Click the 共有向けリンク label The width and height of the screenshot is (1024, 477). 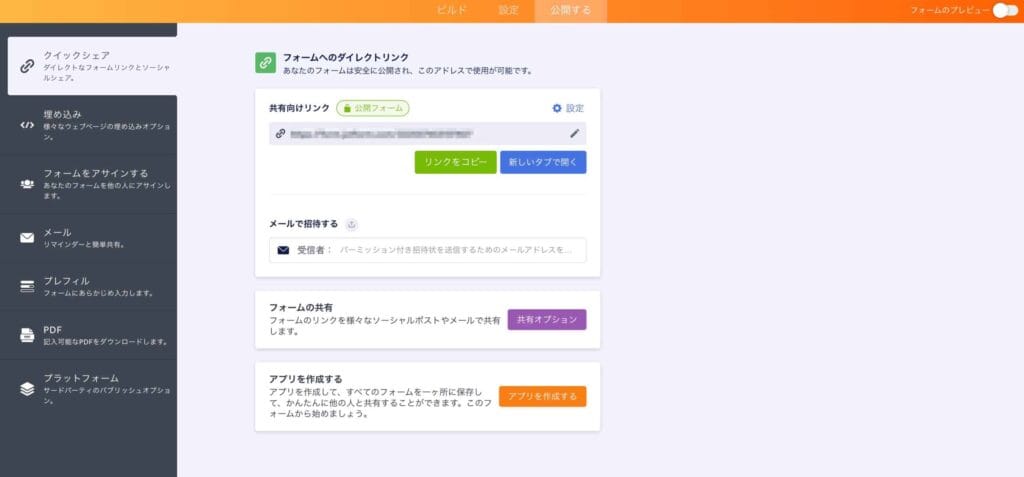coord(299,108)
